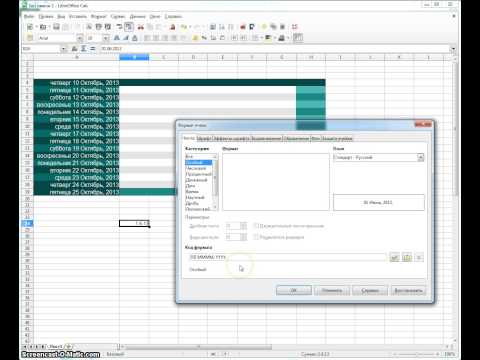Click the Восстановить reset button
This screenshot has height=360, width=480.
[x=408, y=290]
